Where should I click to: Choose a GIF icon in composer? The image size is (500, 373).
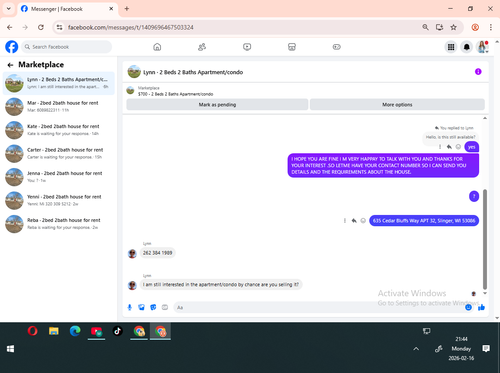pos(165,307)
